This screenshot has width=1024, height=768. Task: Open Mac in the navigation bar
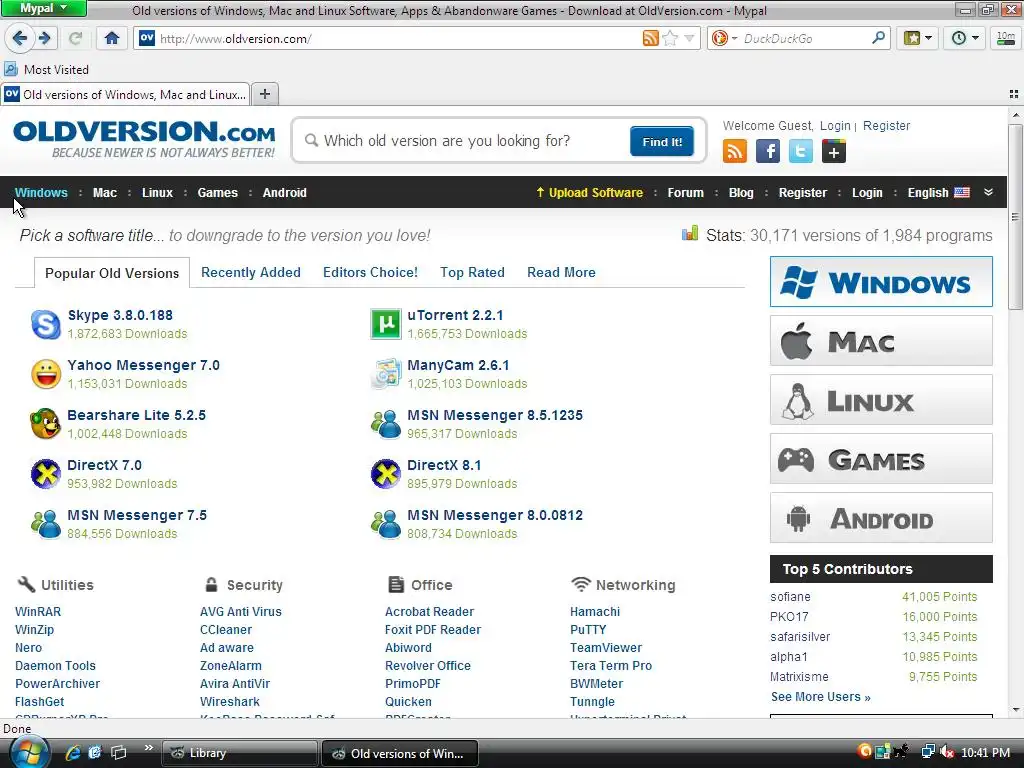coord(104,193)
